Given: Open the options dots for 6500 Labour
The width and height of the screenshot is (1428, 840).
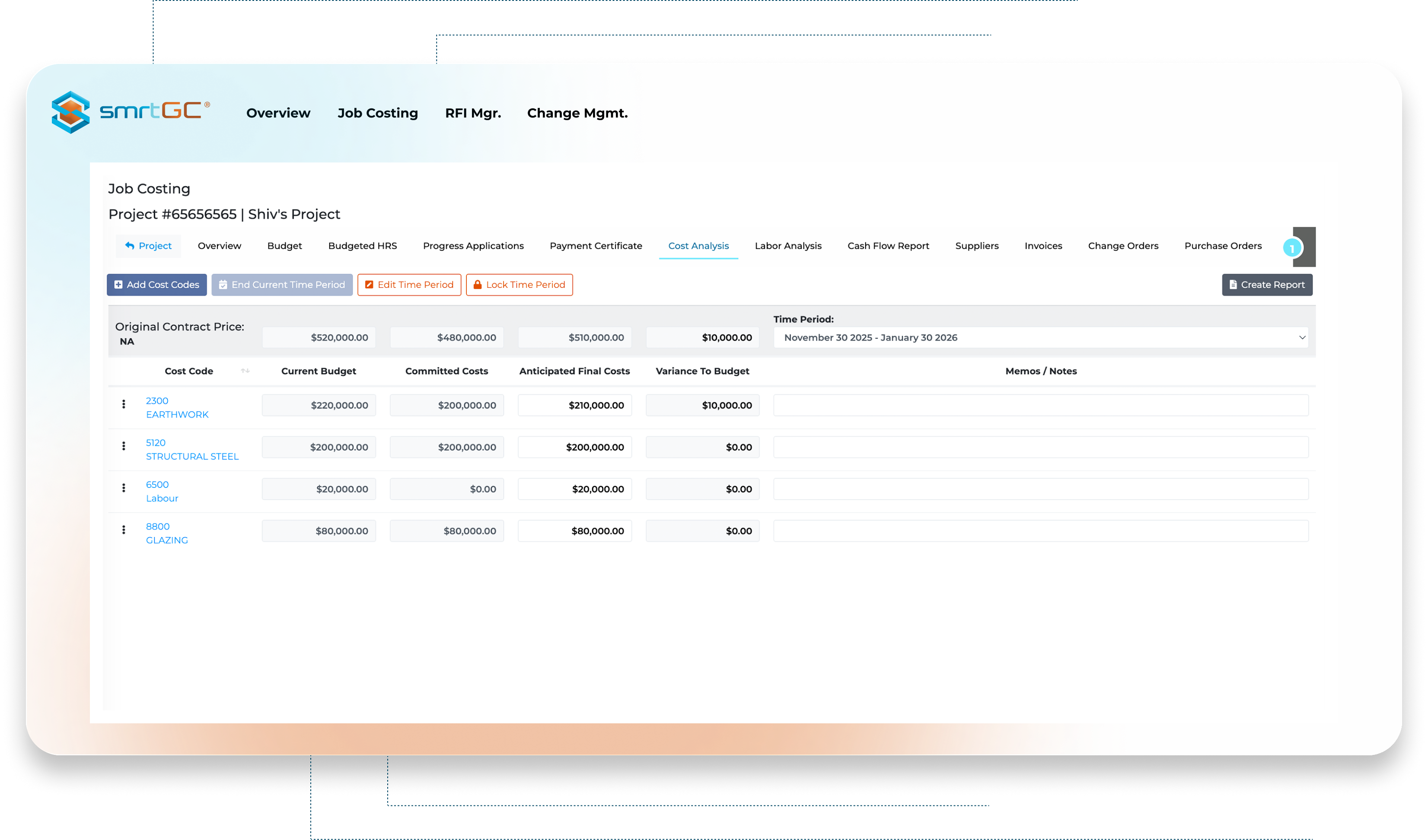Looking at the screenshot, I should click(124, 488).
